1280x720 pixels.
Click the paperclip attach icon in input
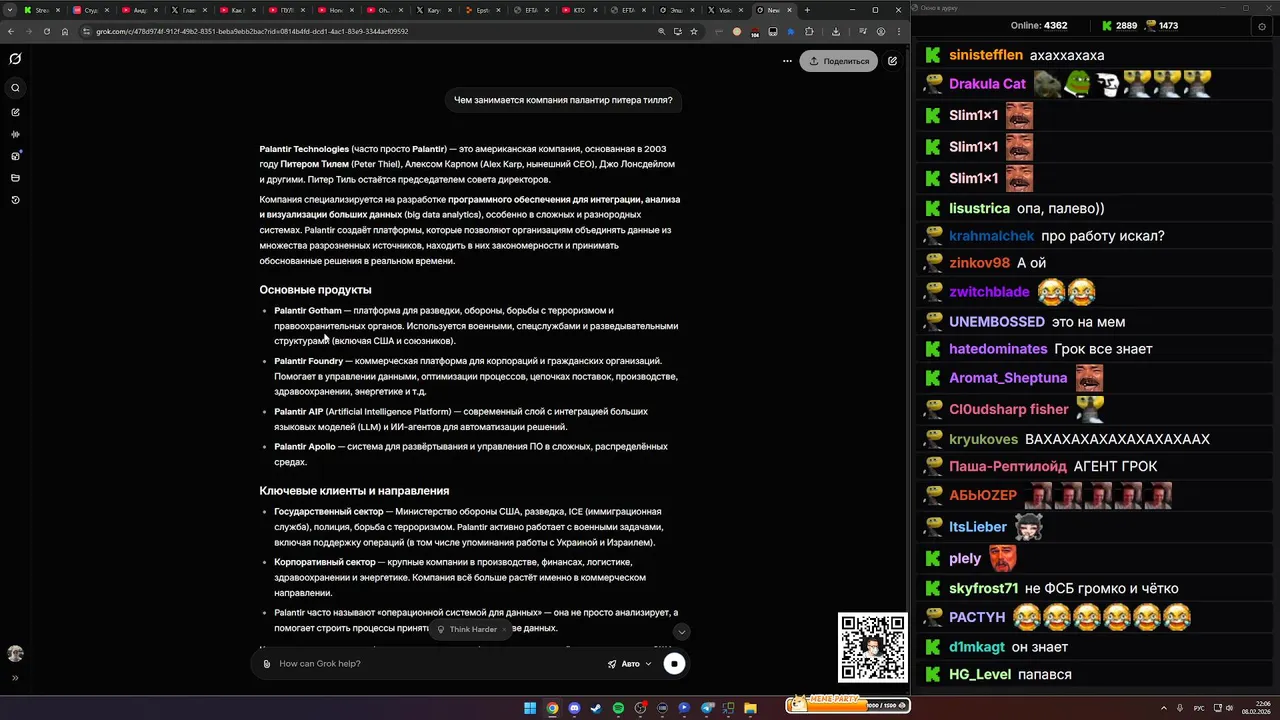coord(266,664)
